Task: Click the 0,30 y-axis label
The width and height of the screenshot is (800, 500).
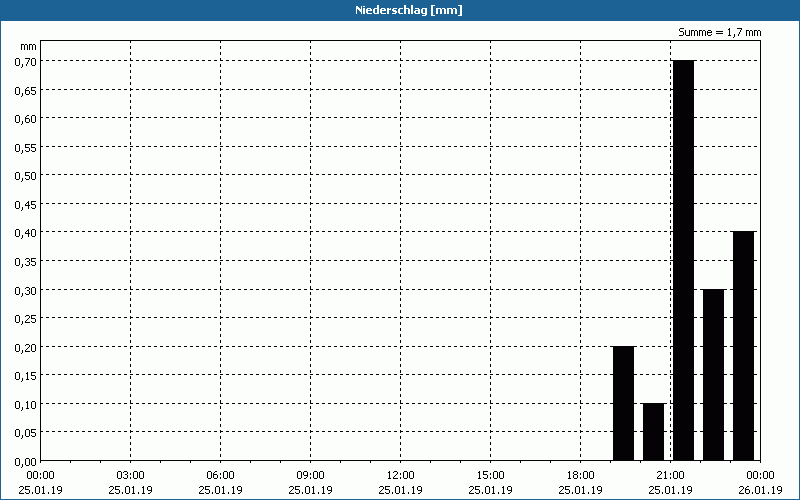Action: 26,290
